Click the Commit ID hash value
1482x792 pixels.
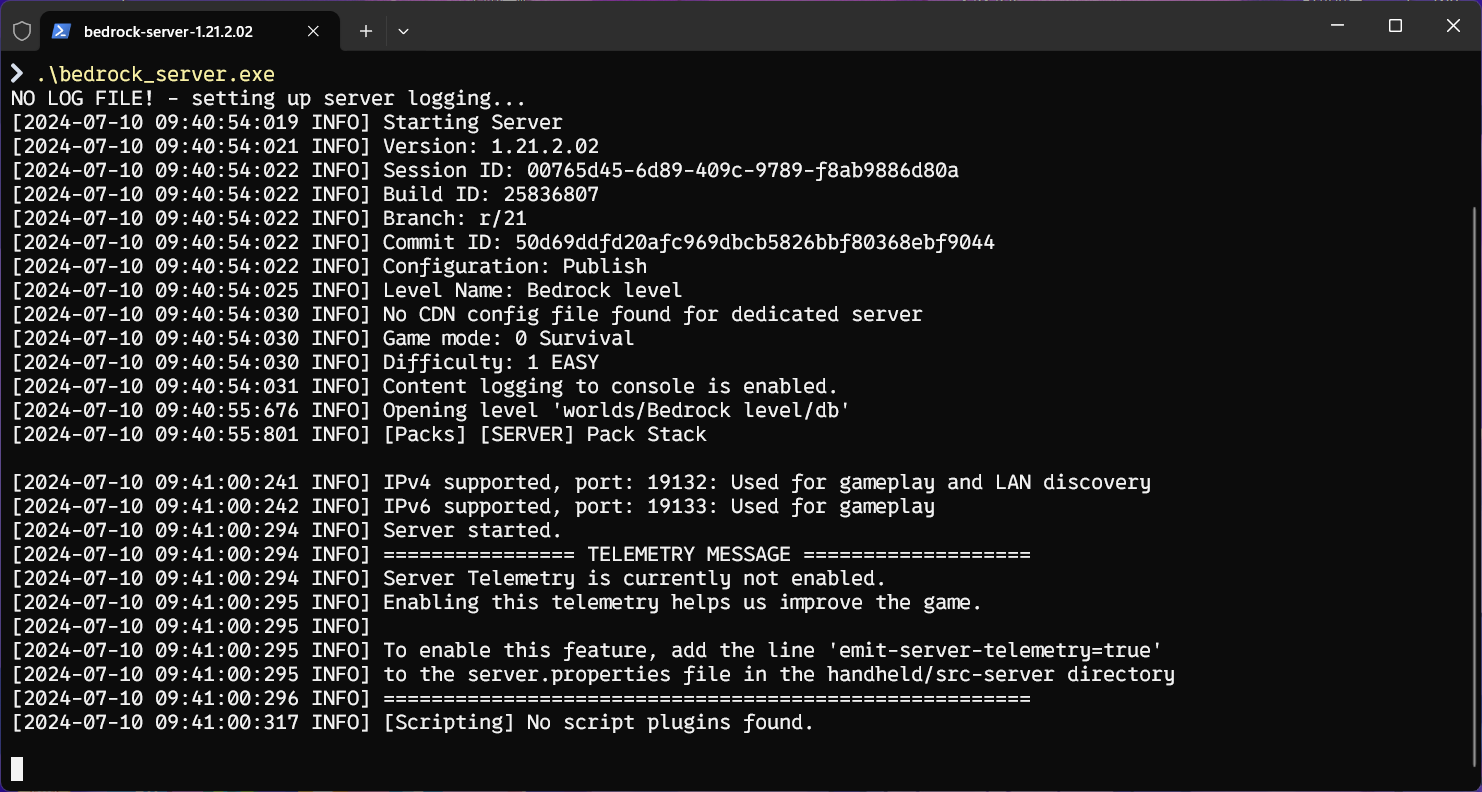click(x=754, y=242)
